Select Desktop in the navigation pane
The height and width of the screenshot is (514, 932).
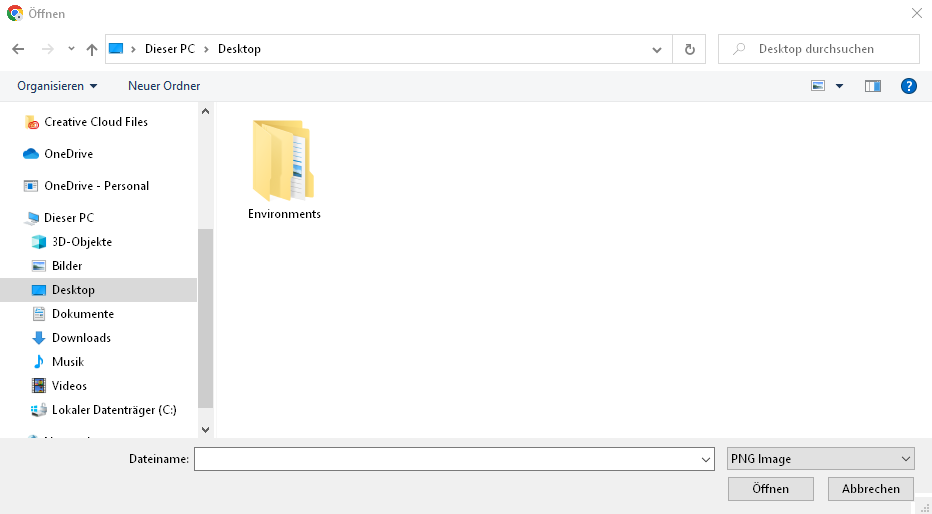(x=98, y=290)
